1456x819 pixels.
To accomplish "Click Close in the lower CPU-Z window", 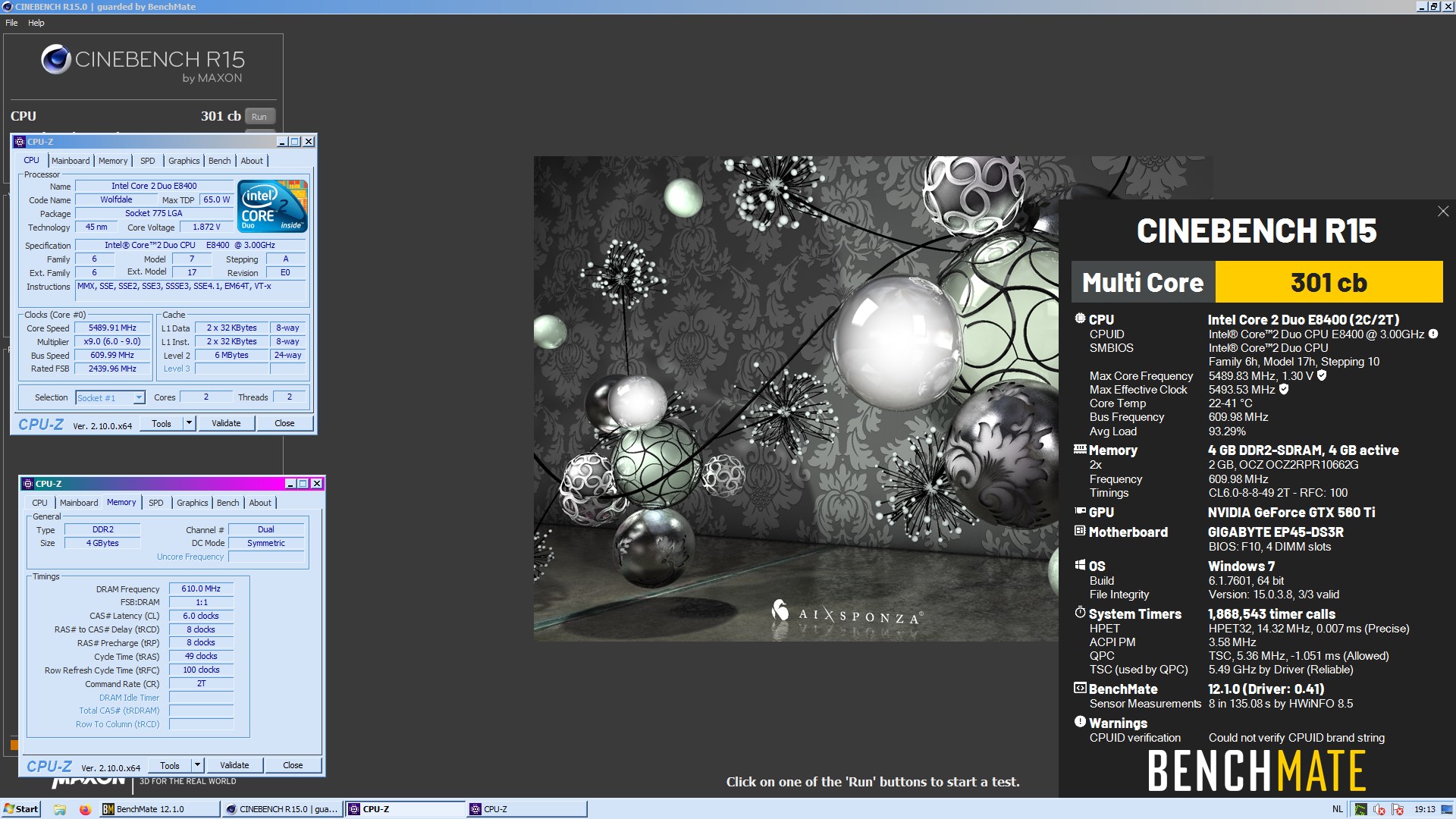I will point(293,765).
